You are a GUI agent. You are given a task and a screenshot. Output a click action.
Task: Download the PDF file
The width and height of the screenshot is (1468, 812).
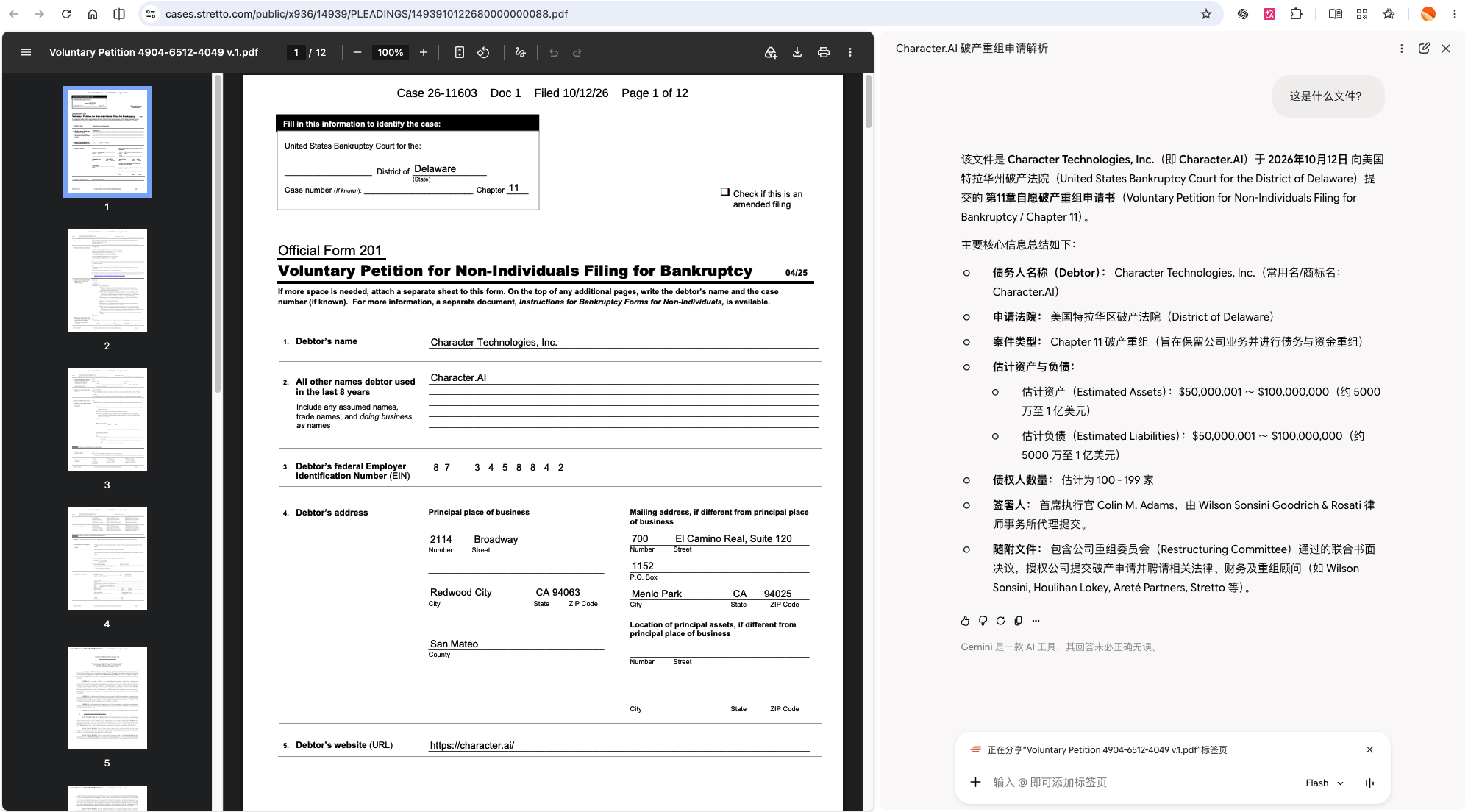[797, 52]
